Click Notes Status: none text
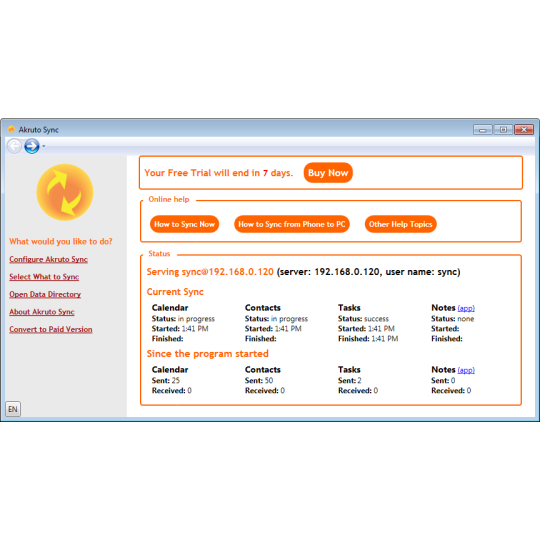 pos(453,319)
